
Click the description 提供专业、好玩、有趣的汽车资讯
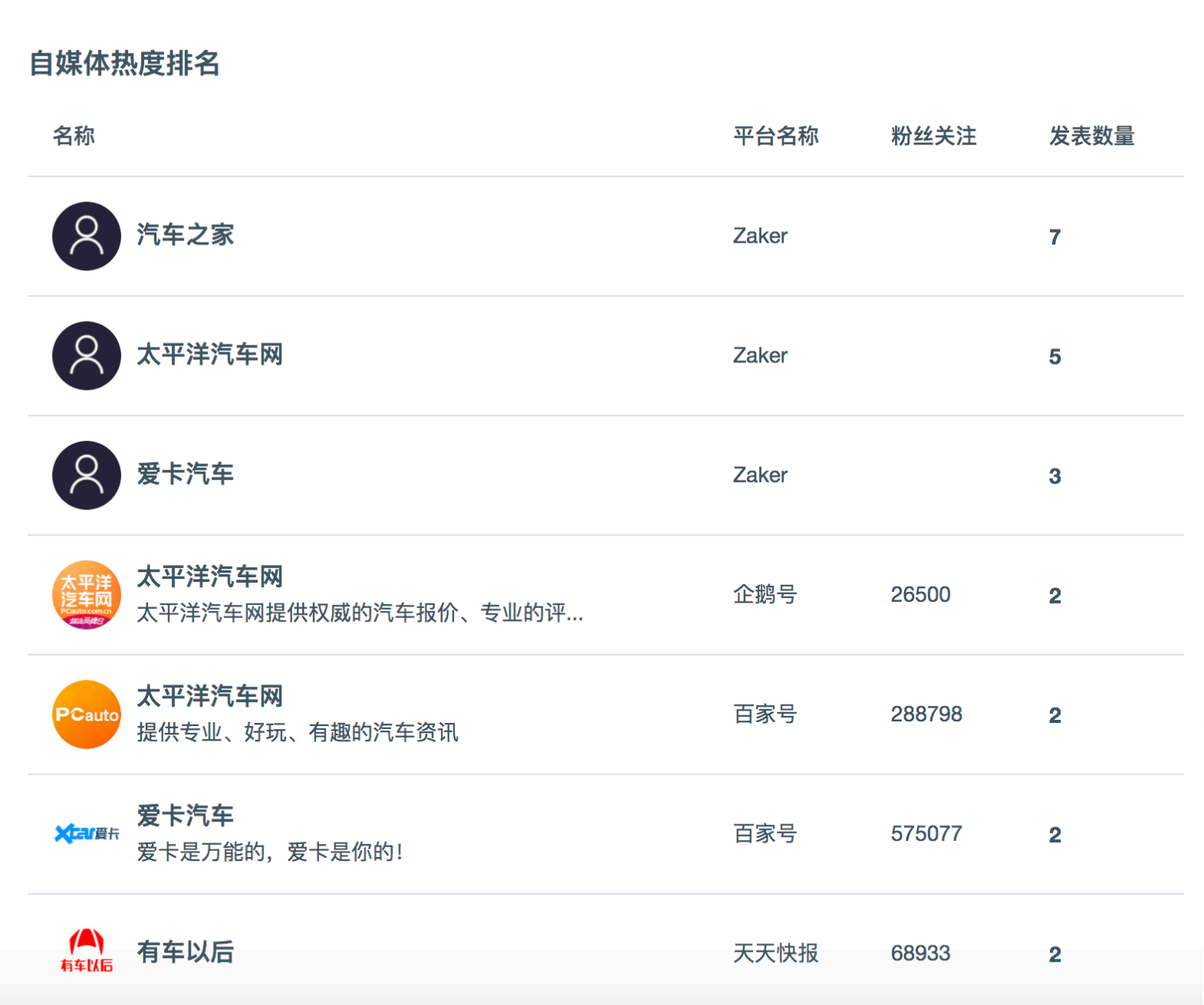pyautogui.click(x=298, y=732)
